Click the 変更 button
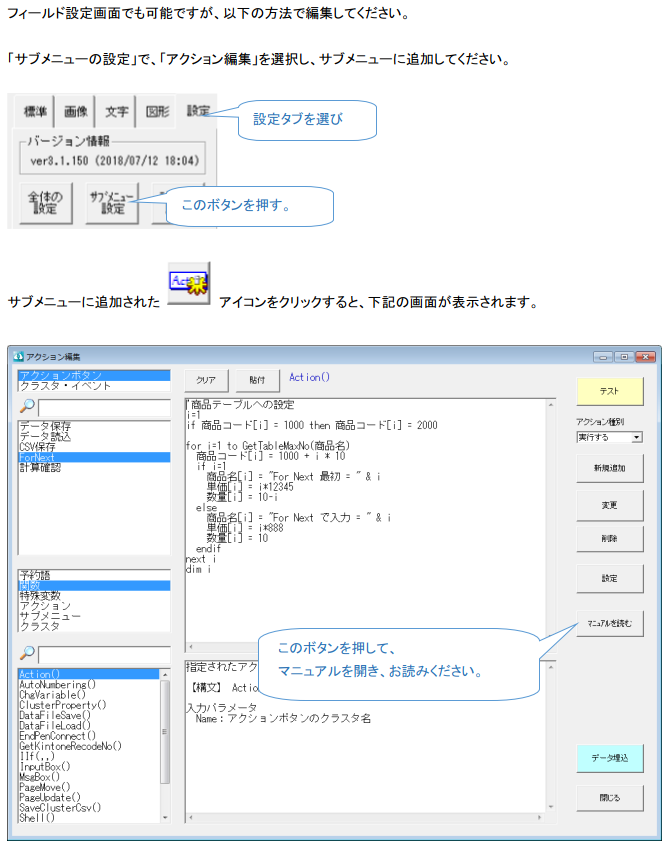This screenshot has width=665, height=845. tap(609, 505)
